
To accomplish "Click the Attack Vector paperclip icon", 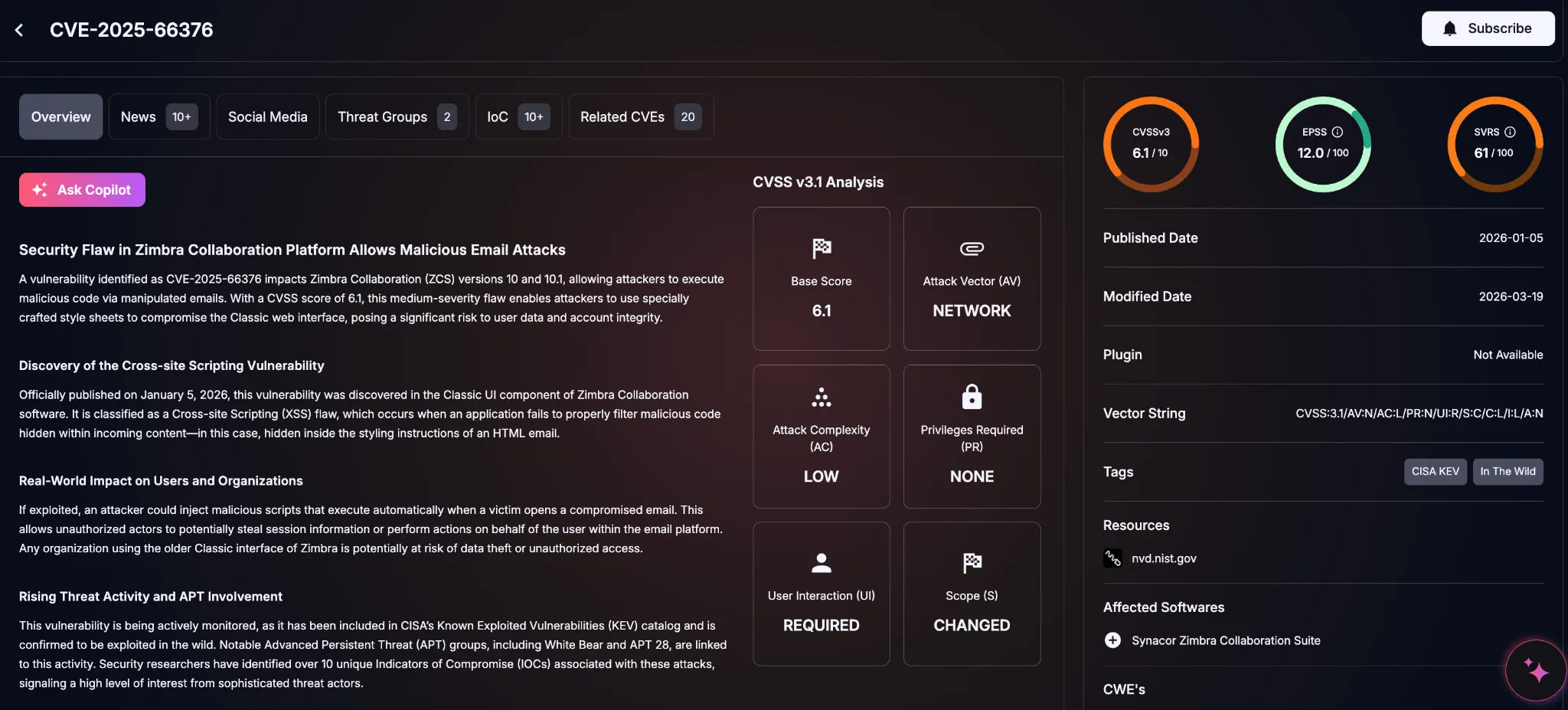I will coord(972,248).
